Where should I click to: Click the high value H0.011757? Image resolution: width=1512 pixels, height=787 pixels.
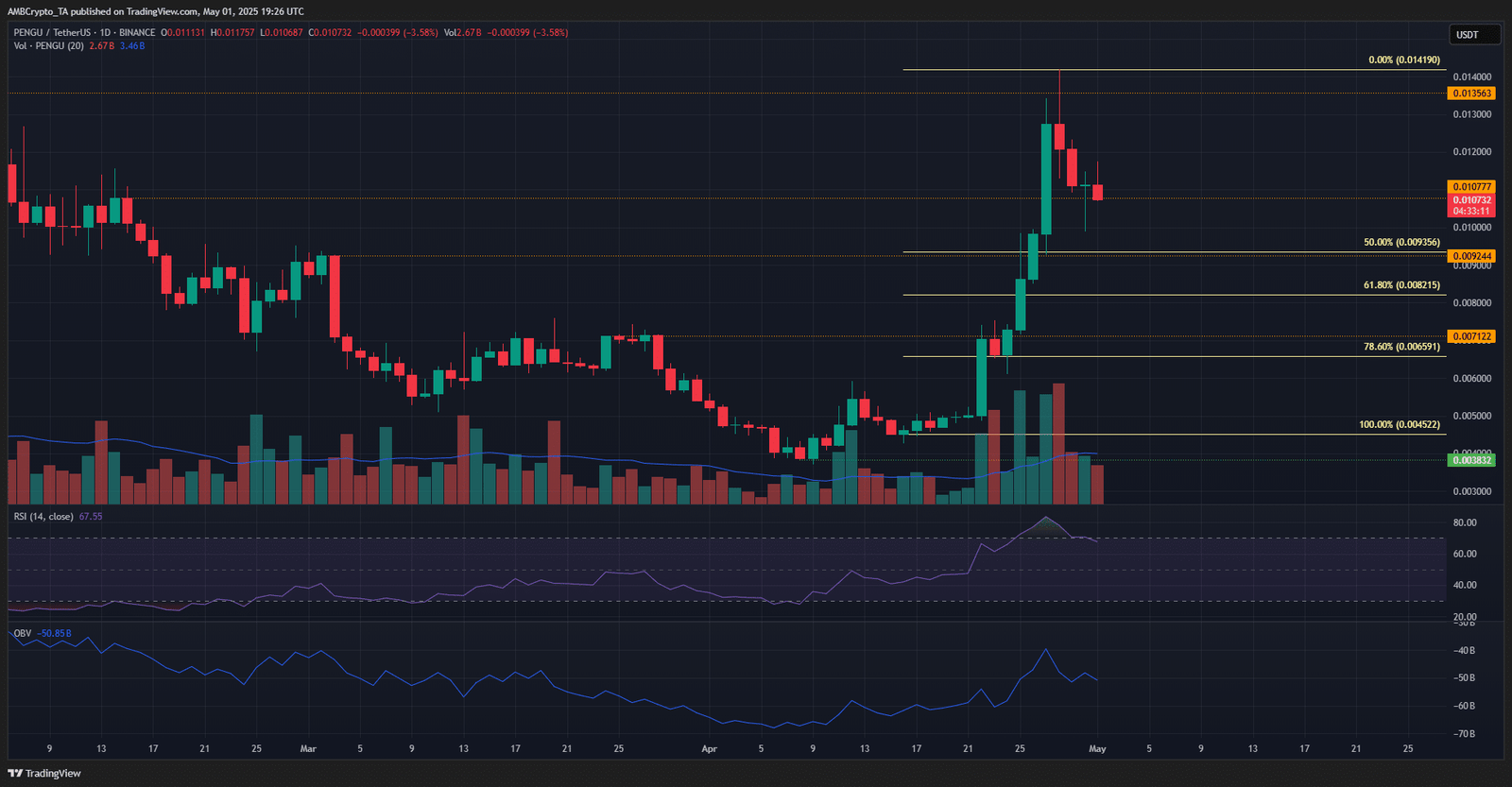tap(232, 32)
